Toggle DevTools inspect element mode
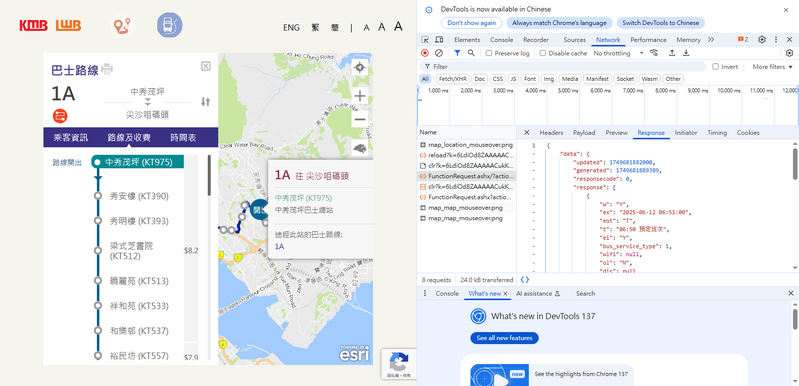The width and height of the screenshot is (799, 386). tap(425, 40)
